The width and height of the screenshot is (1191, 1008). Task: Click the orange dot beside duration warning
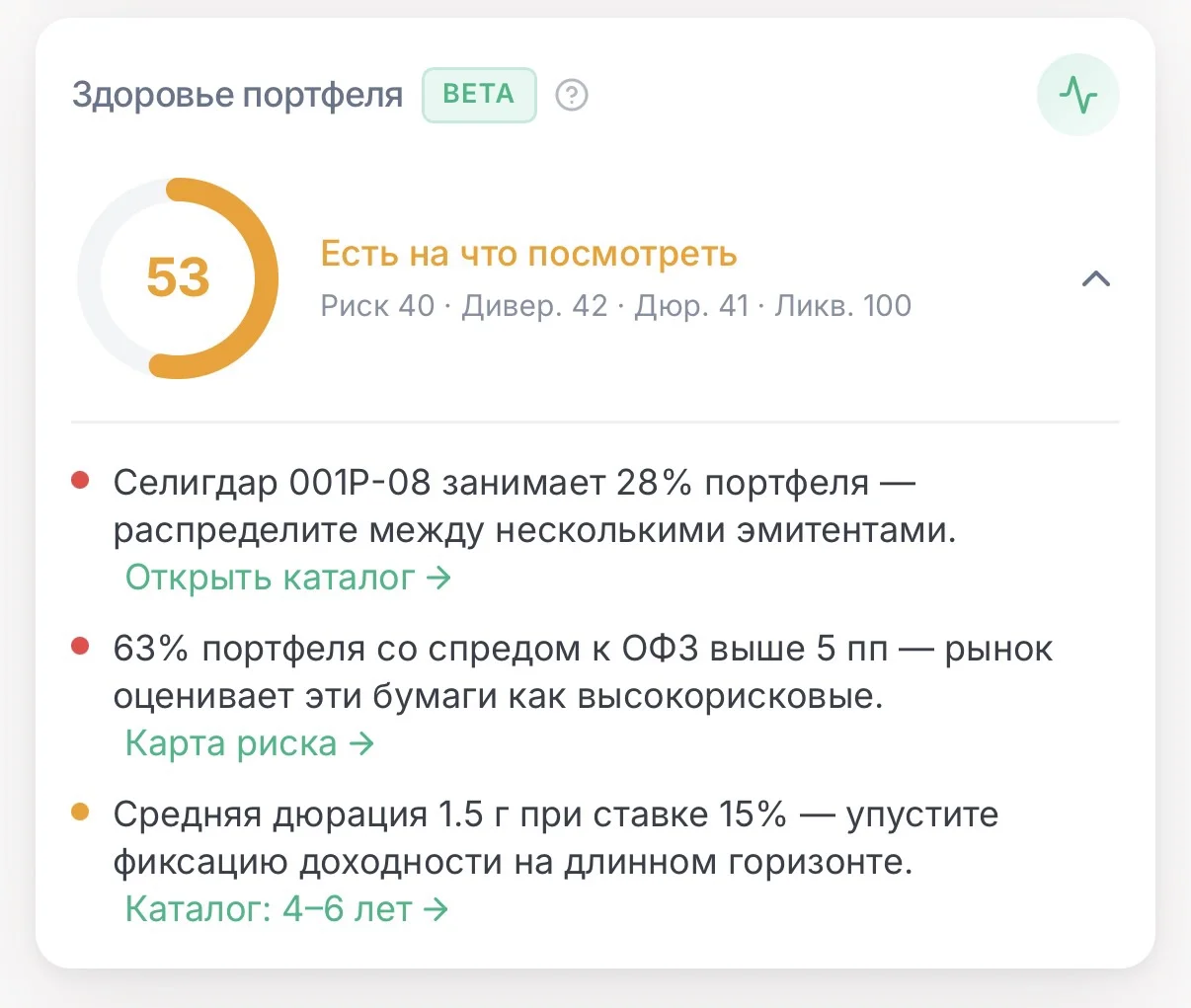tap(81, 813)
